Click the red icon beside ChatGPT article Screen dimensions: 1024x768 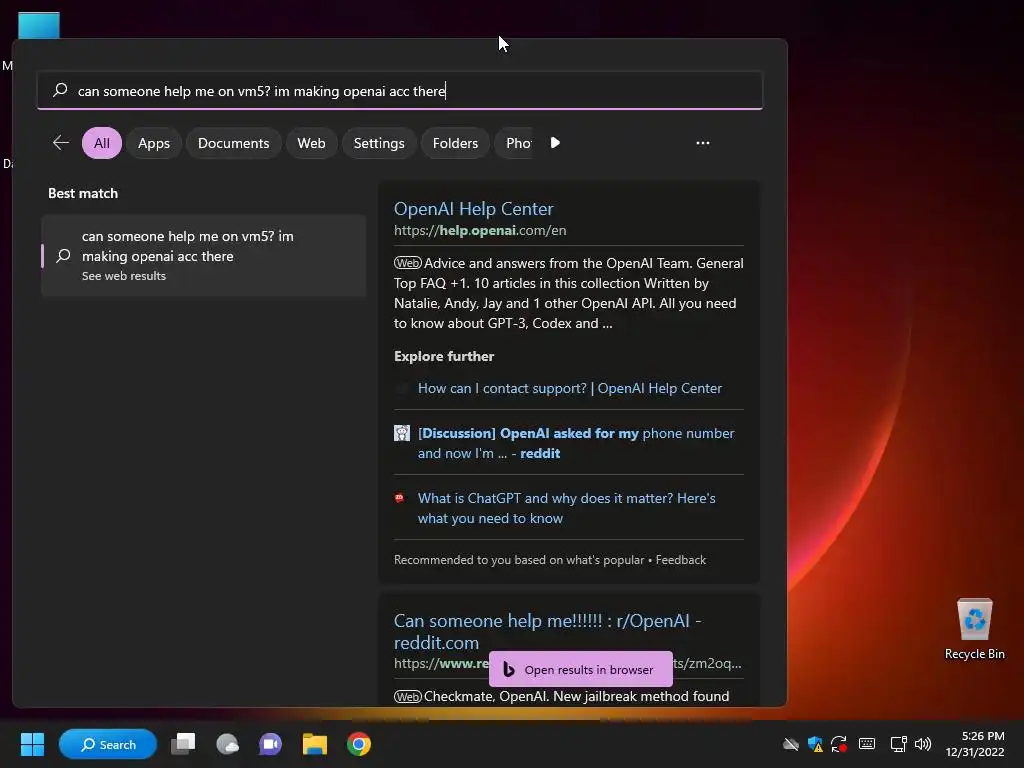(400, 498)
